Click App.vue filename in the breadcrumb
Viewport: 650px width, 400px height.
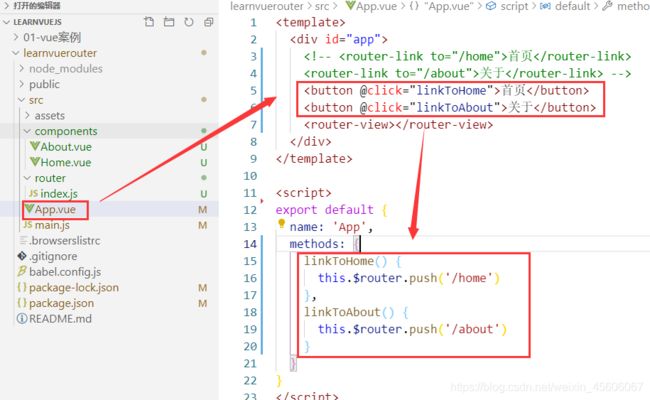376,6
